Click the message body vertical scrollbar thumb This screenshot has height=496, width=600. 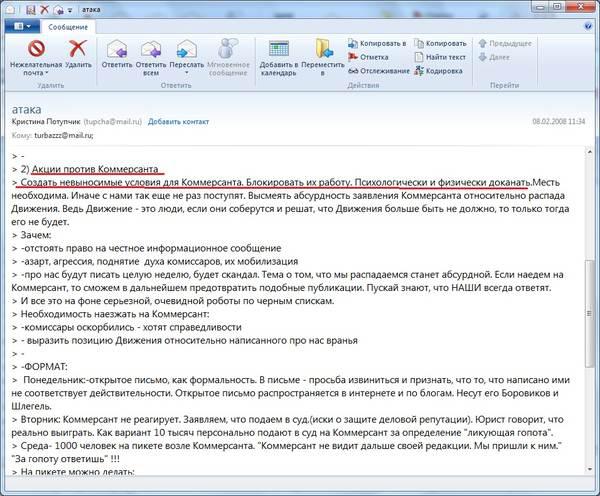click(x=590, y=314)
